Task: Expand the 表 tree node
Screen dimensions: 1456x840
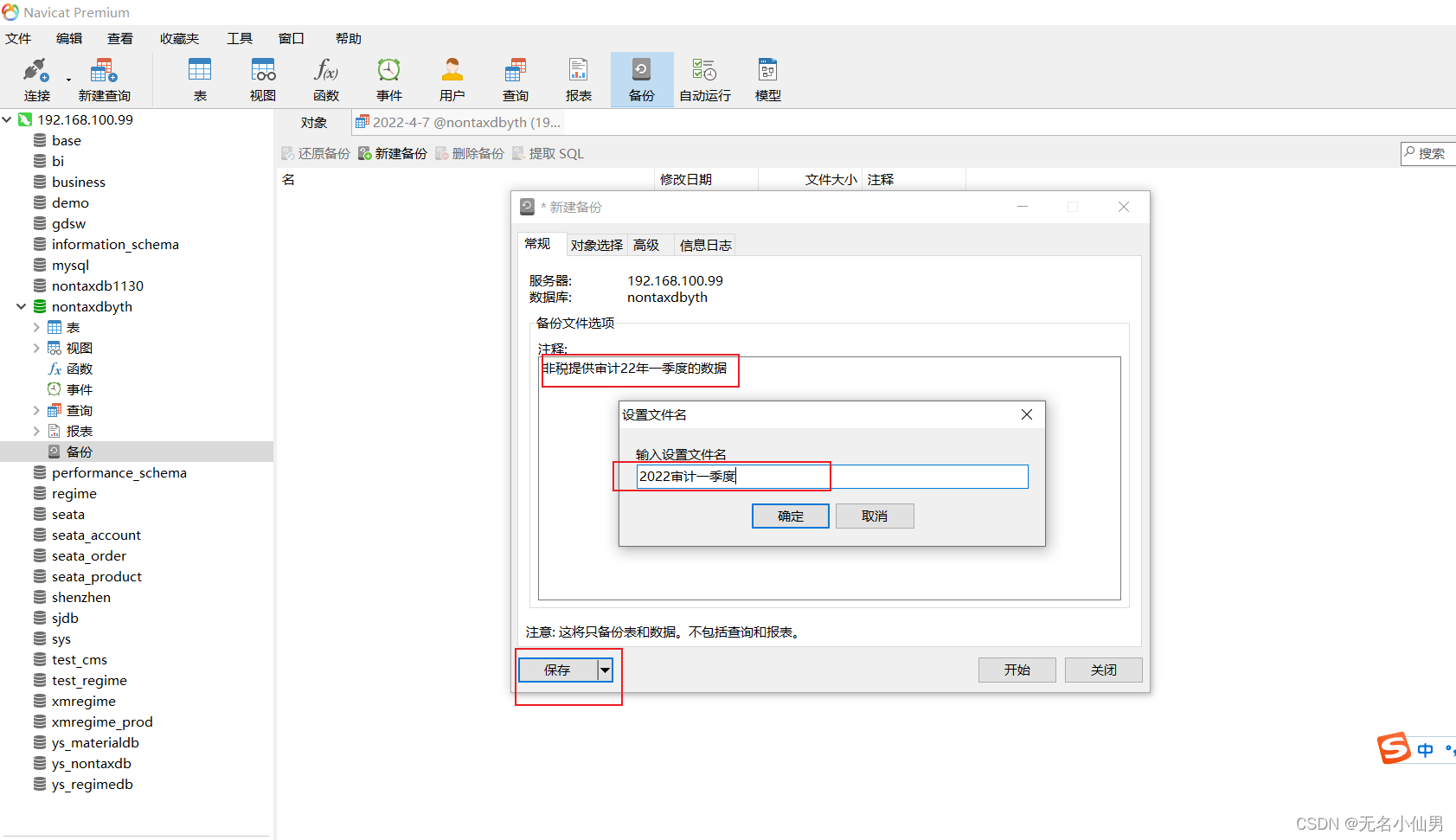Action: pos(36,327)
